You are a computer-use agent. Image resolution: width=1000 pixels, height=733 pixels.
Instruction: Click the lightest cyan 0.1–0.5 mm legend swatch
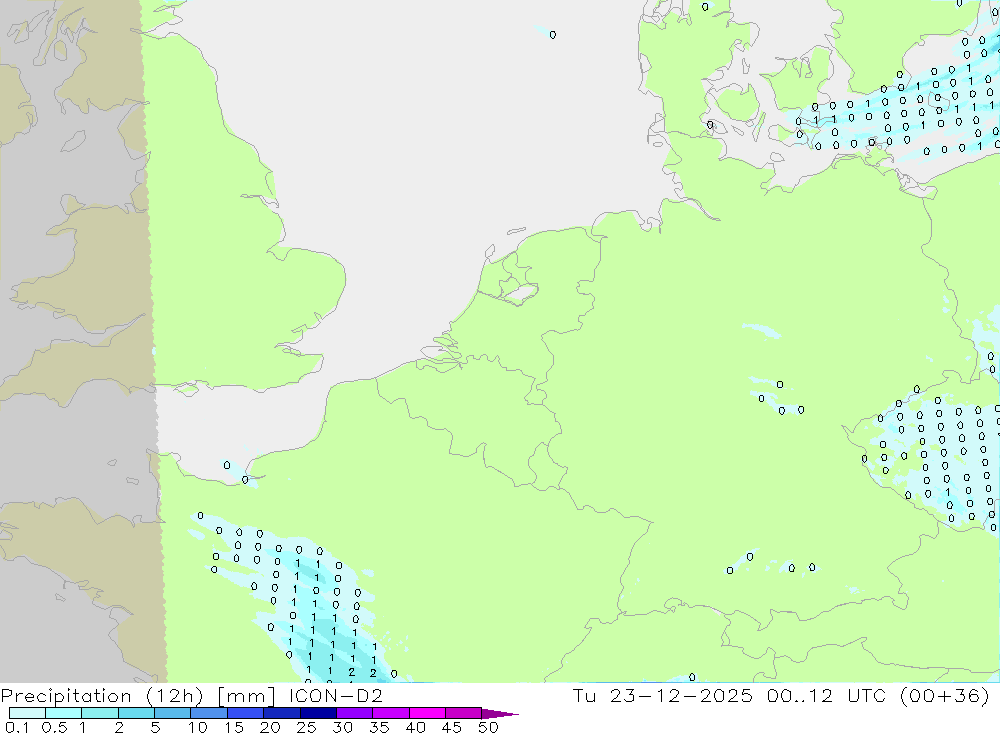27,713
